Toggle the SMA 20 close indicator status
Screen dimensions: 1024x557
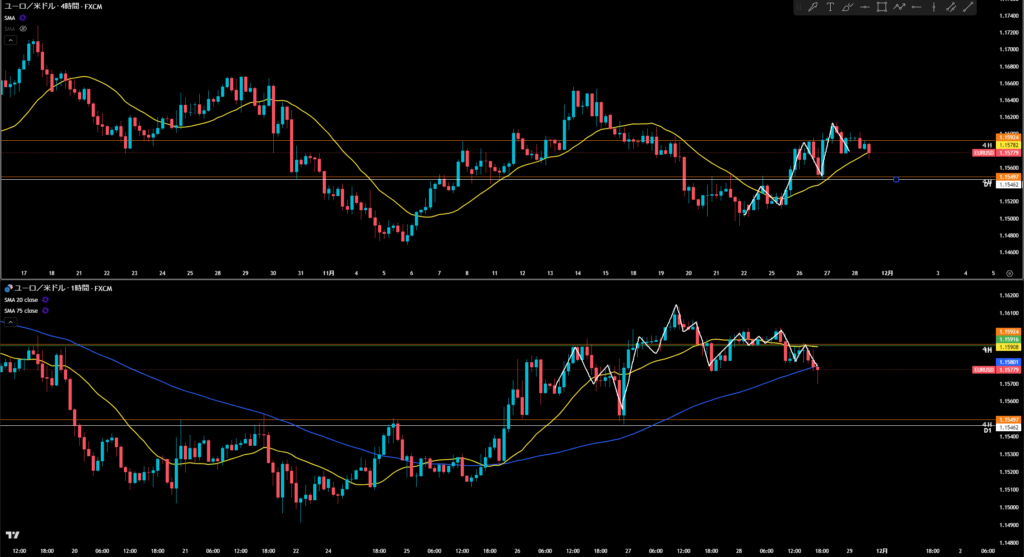tap(43, 300)
